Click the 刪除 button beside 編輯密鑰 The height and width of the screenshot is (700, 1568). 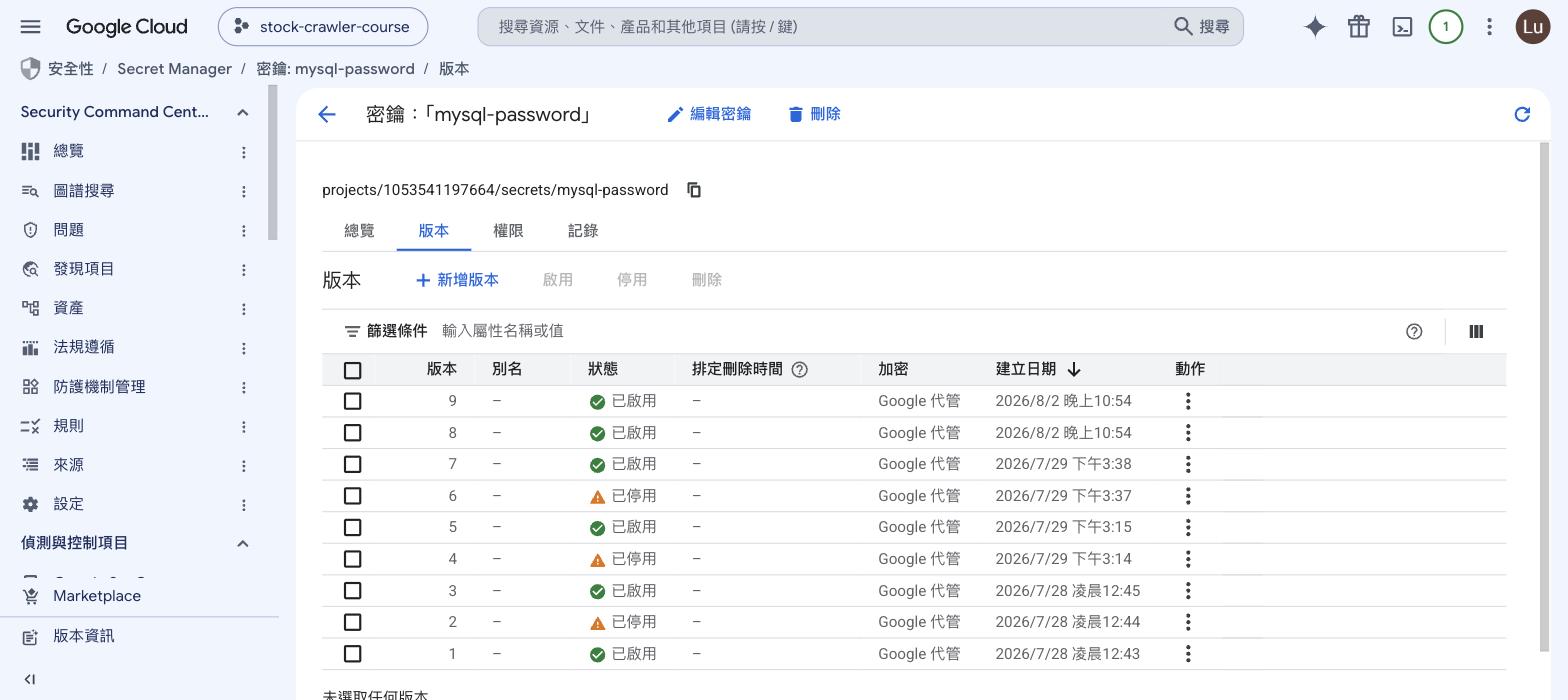814,114
